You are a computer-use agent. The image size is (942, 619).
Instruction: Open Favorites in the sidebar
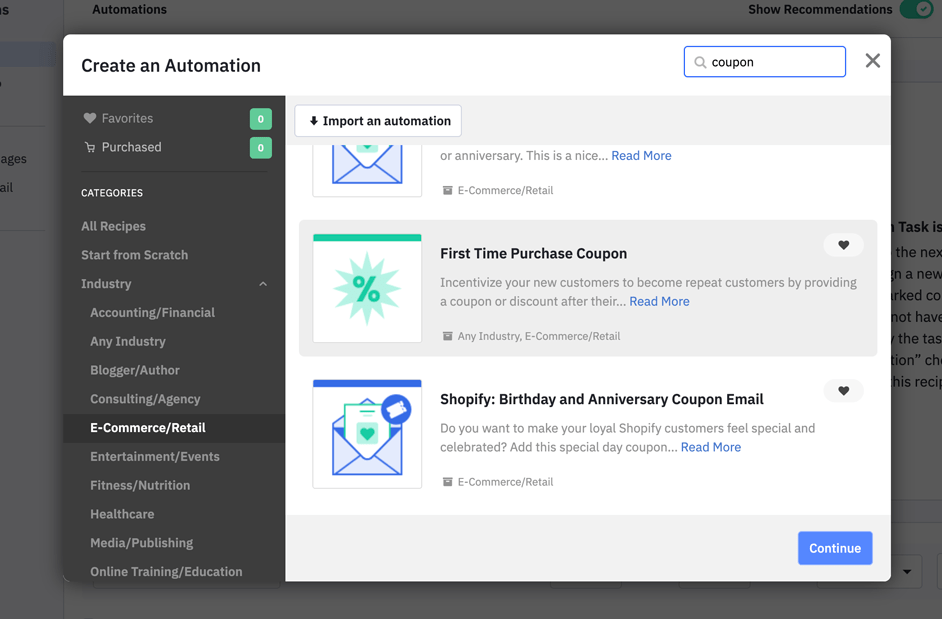(x=127, y=118)
